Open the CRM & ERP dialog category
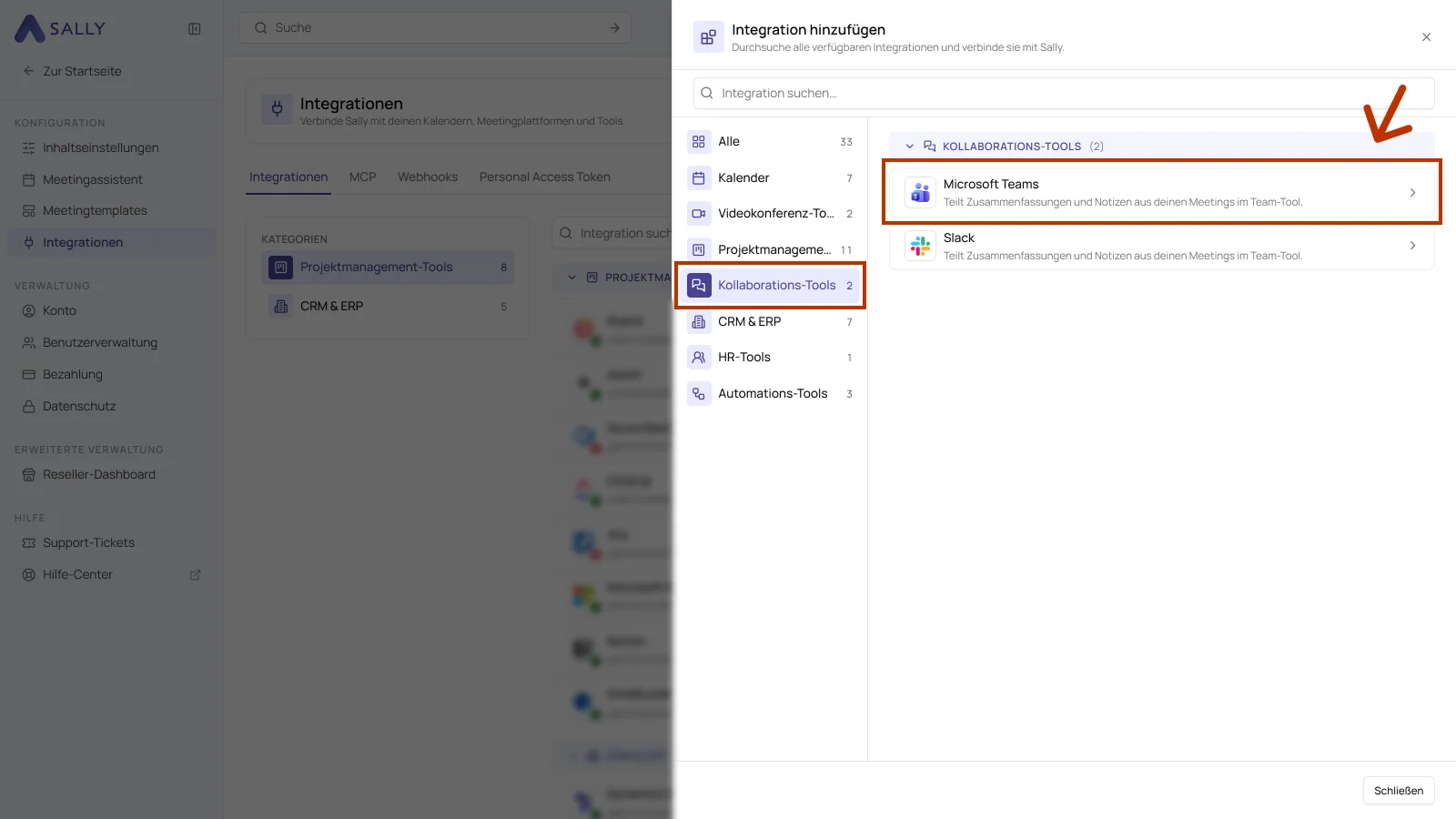The width and height of the screenshot is (1456, 819). [770, 322]
